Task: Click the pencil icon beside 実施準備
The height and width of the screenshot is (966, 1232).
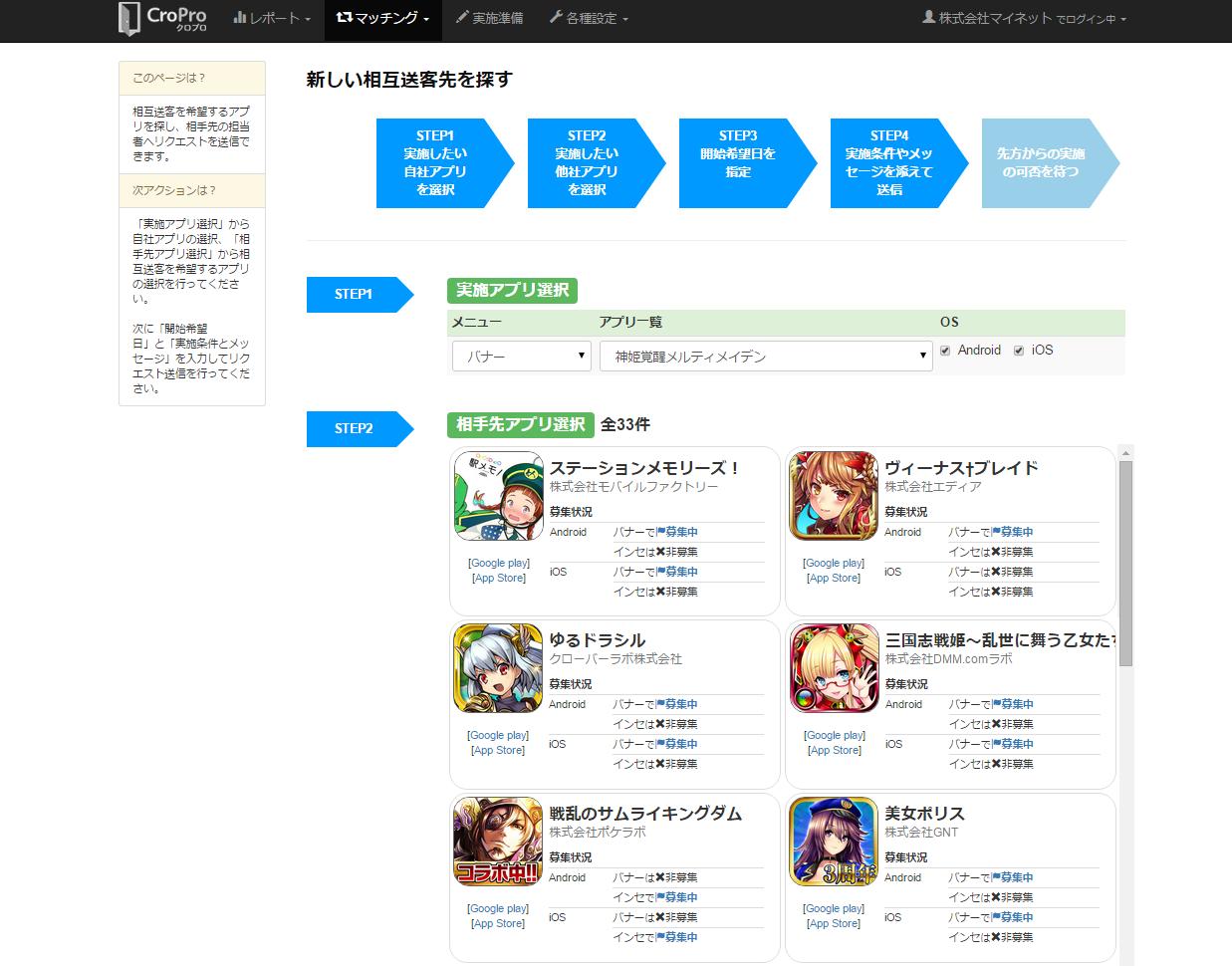Action: (461, 18)
